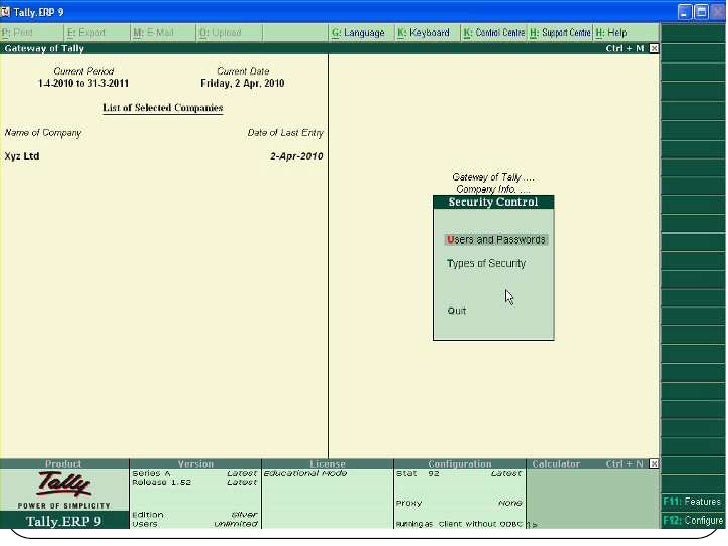Select Types of Security entry
Viewport: 728px width, 546px height.
pyautogui.click(x=486, y=264)
